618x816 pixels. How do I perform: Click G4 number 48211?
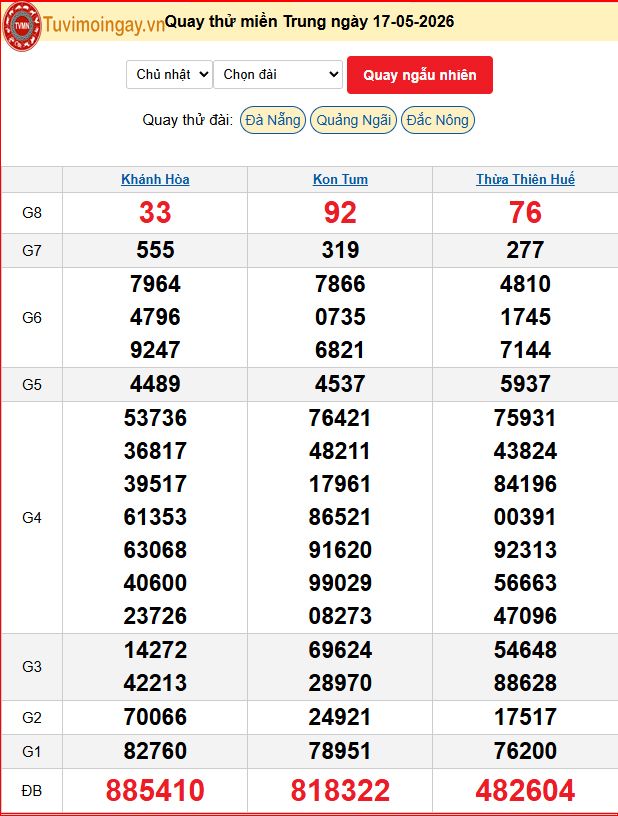tap(340, 451)
